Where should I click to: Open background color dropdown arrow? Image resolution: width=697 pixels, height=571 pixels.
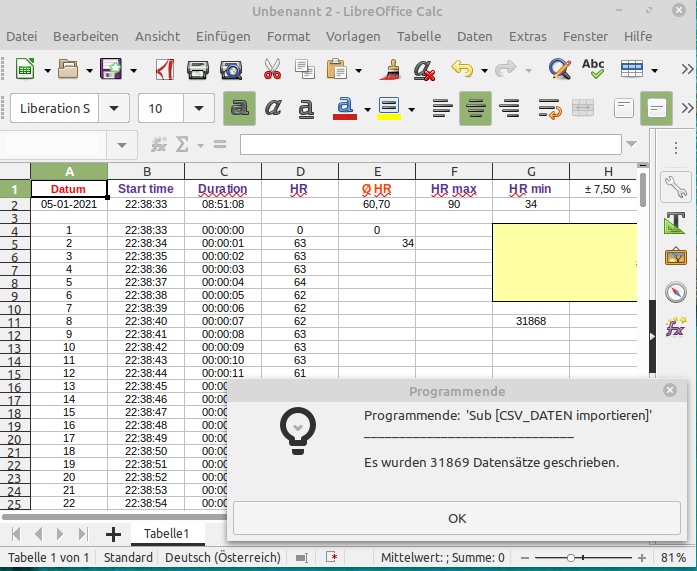click(412, 109)
